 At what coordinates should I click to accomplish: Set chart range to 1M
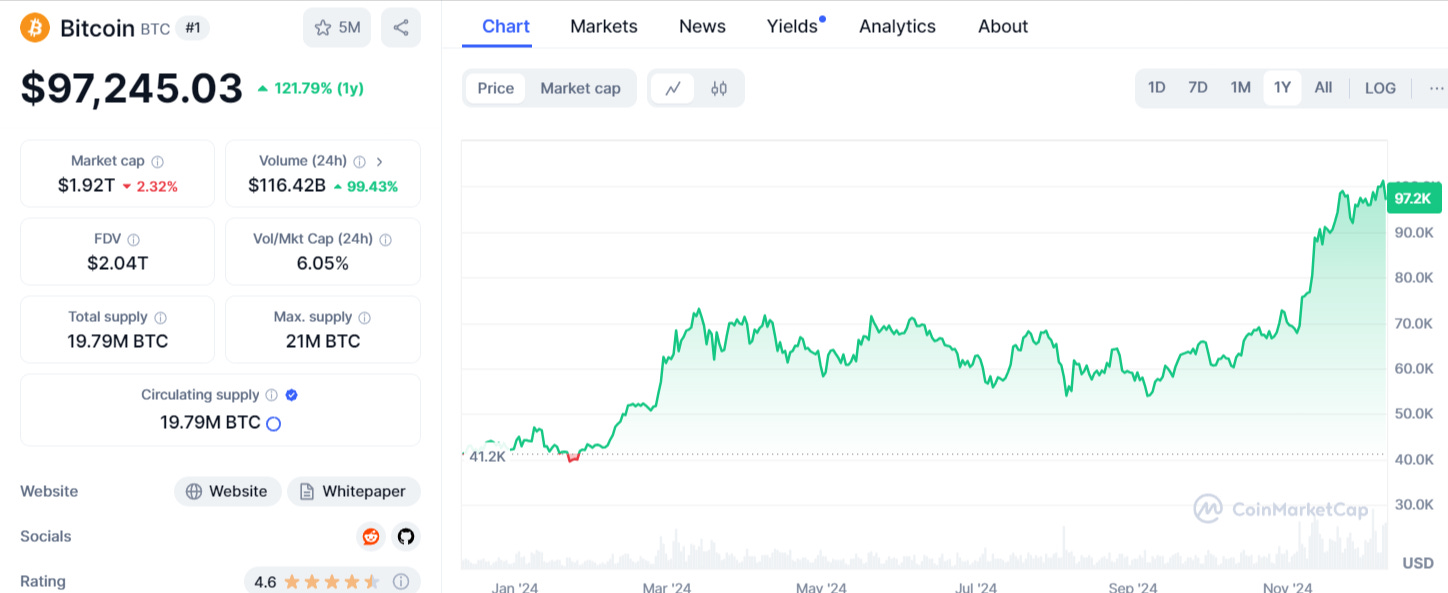pos(1241,88)
